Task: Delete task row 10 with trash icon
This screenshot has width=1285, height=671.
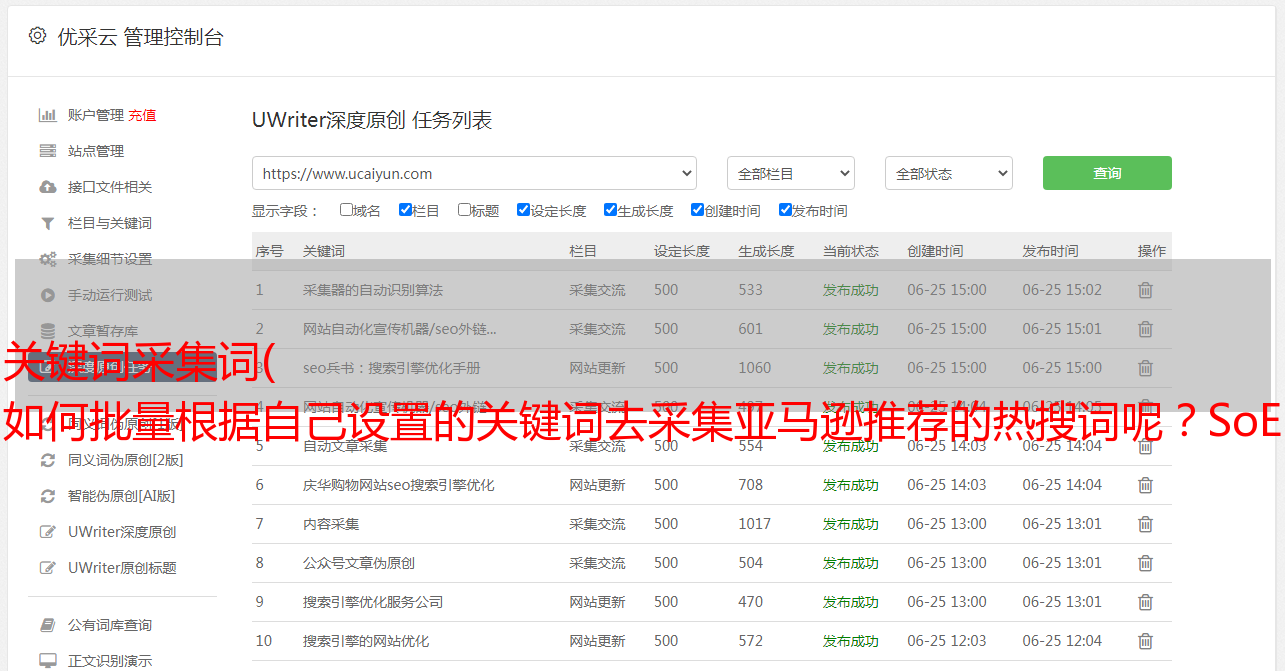Action: point(1145,641)
